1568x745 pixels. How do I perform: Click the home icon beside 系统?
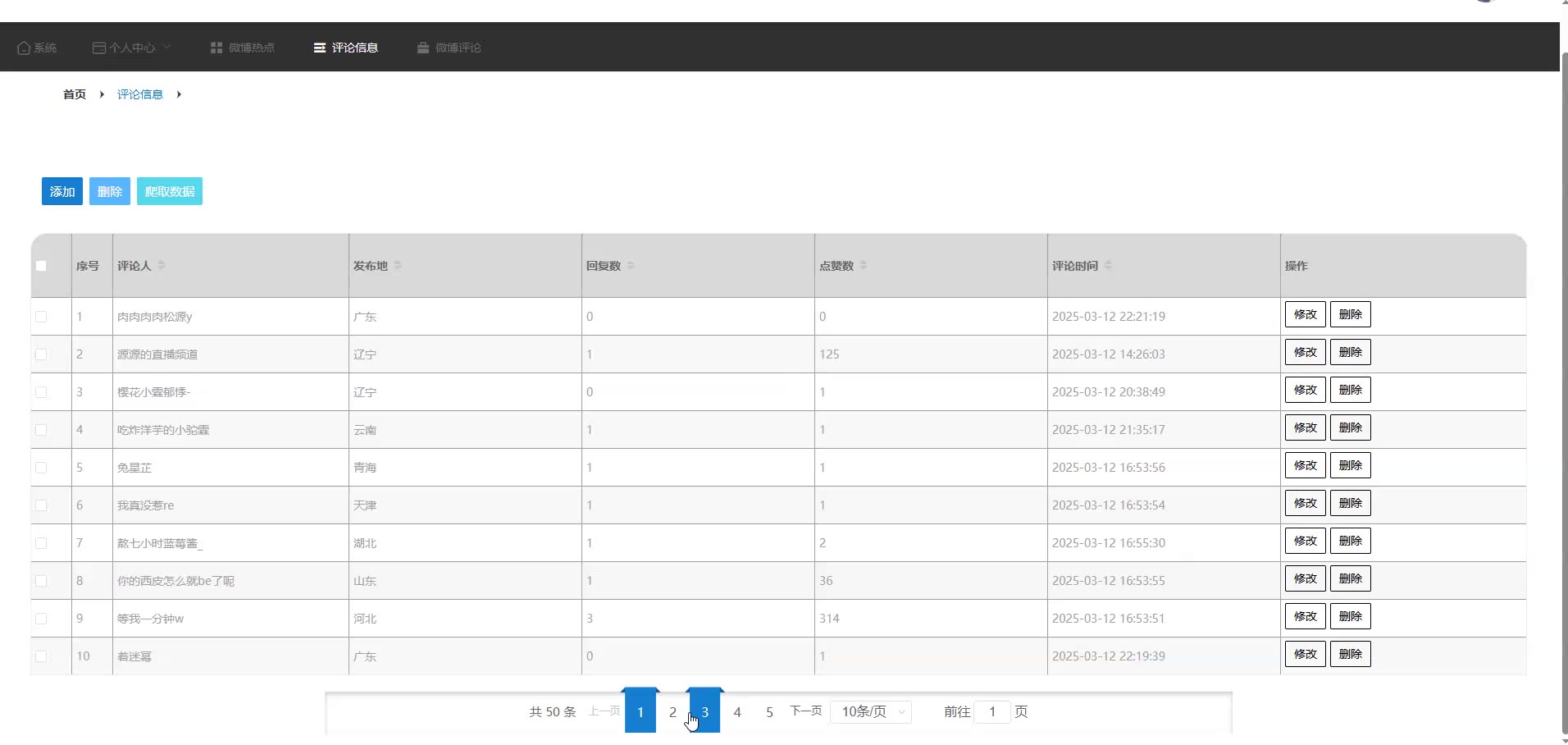tap(24, 48)
